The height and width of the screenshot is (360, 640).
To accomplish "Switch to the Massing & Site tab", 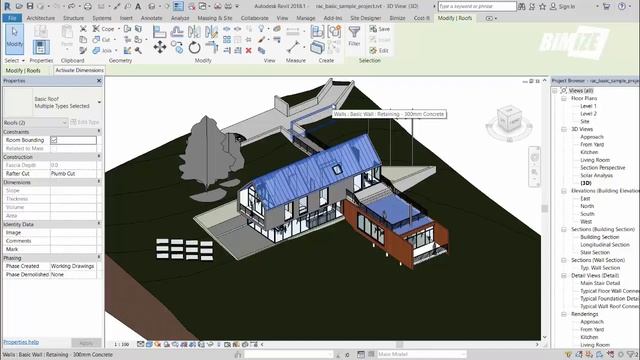I will tap(215, 18).
